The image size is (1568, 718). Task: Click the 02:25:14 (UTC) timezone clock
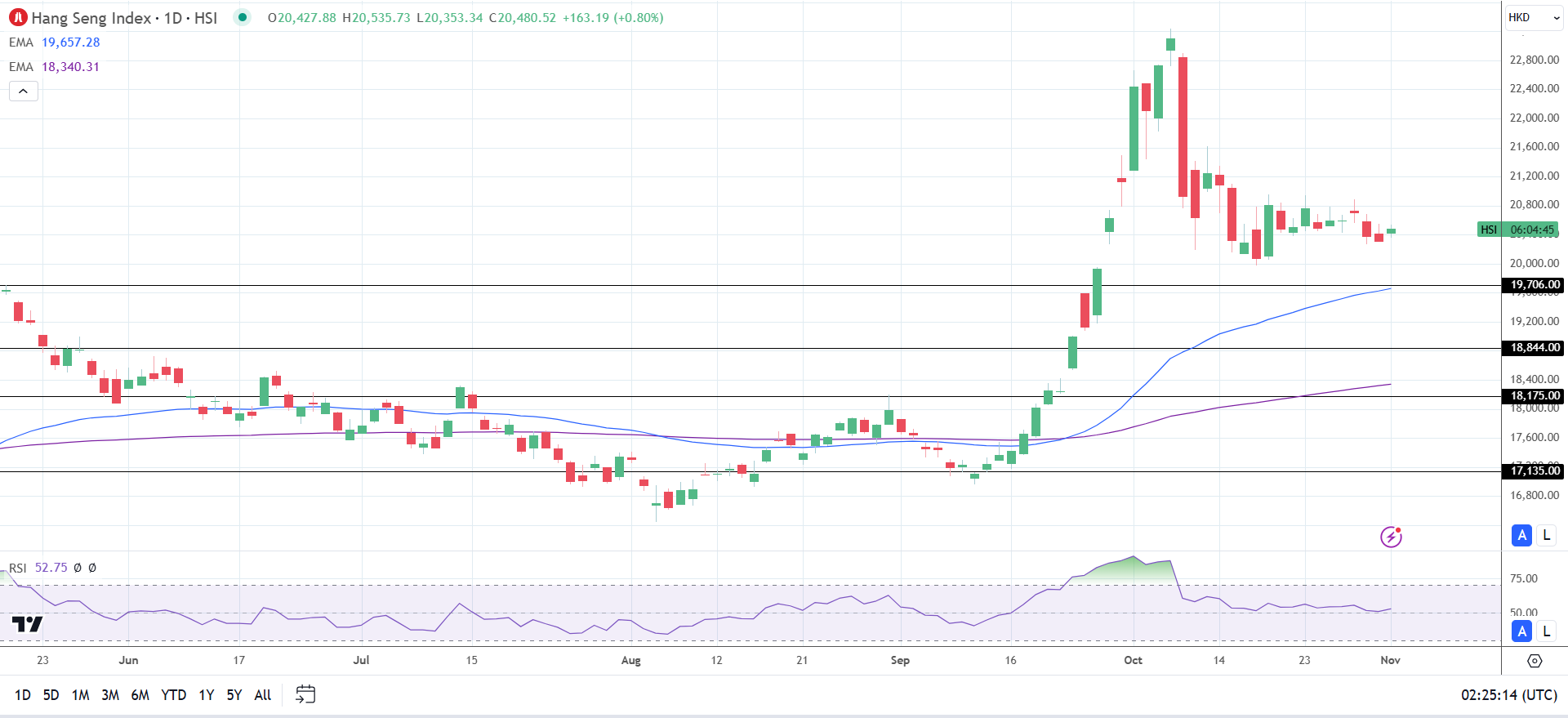(1509, 695)
